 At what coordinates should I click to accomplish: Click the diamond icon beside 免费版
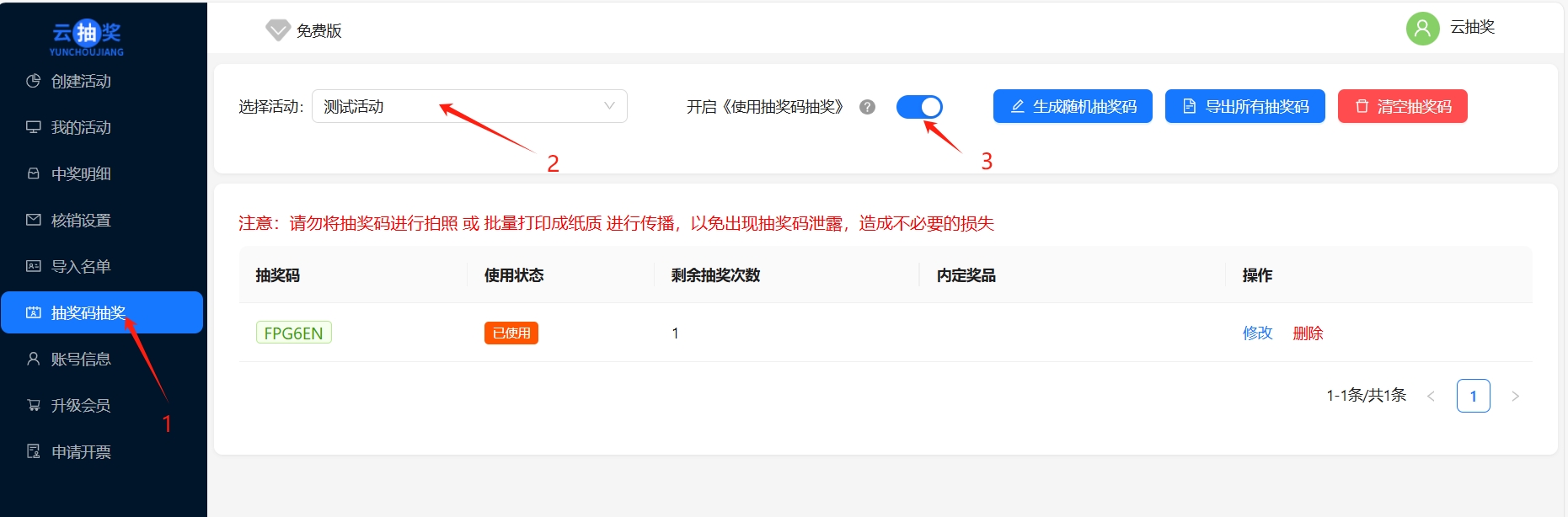click(x=278, y=30)
